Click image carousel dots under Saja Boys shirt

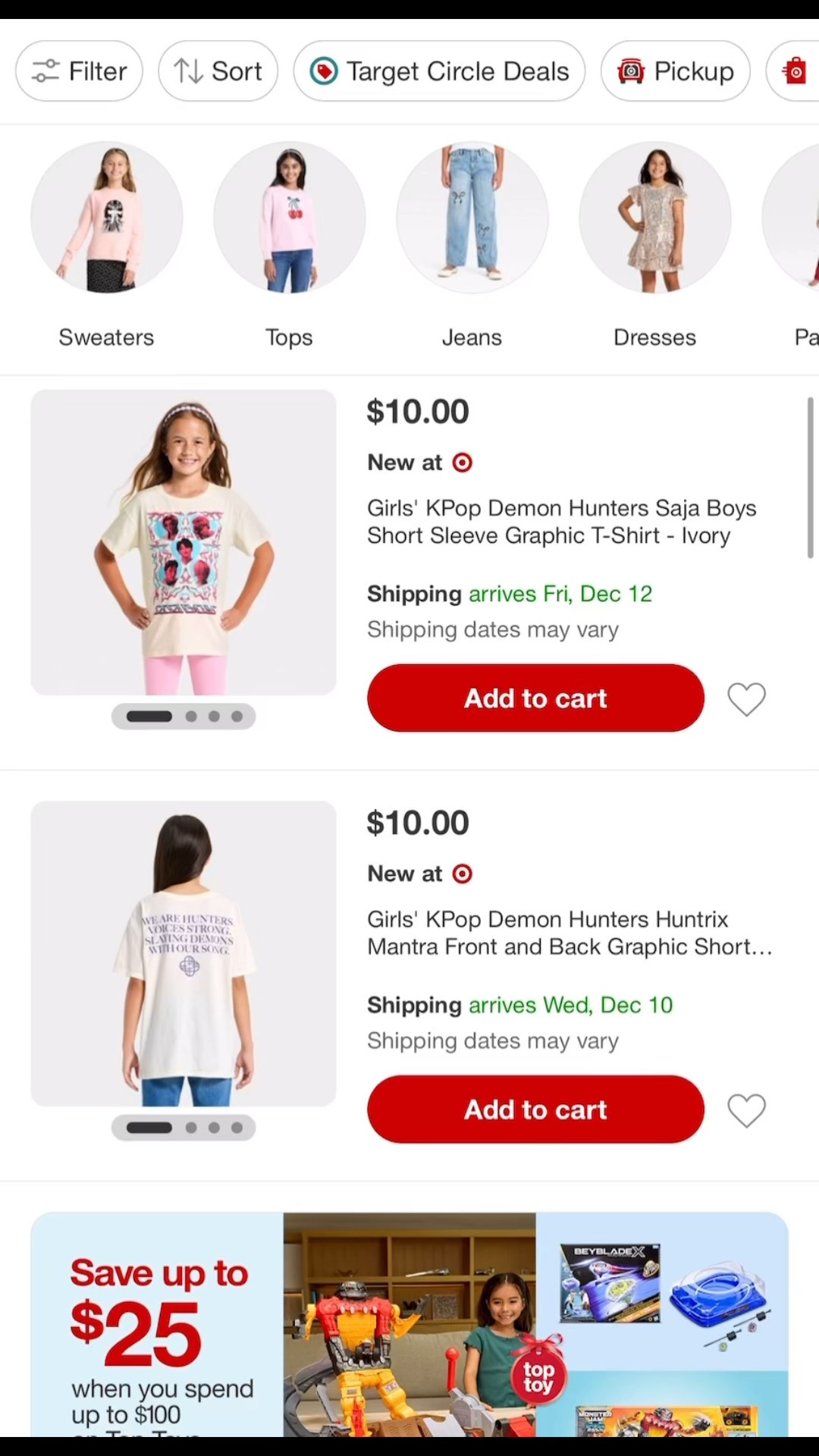(184, 717)
